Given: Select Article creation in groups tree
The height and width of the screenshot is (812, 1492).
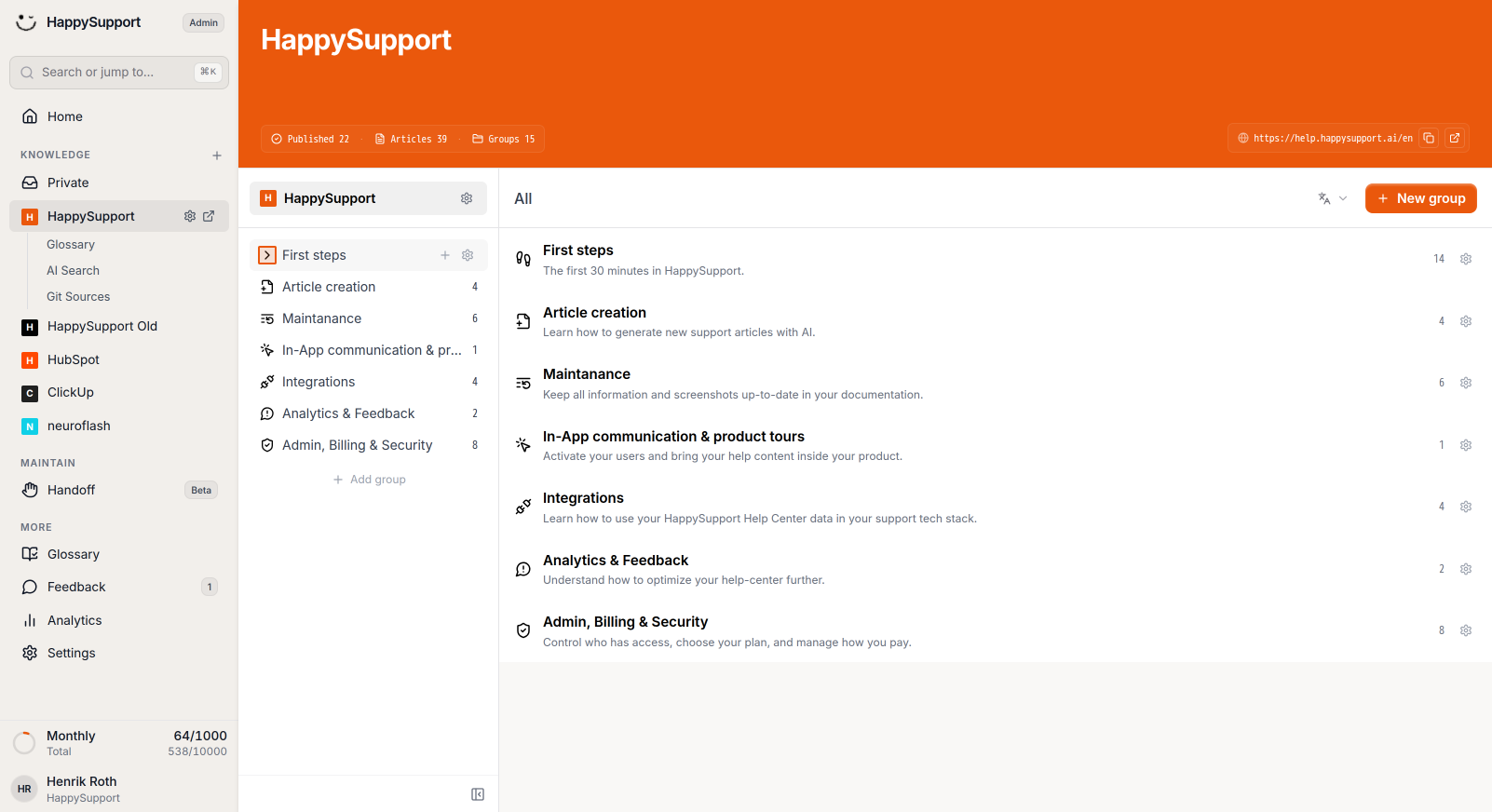Looking at the screenshot, I should [x=369, y=287].
